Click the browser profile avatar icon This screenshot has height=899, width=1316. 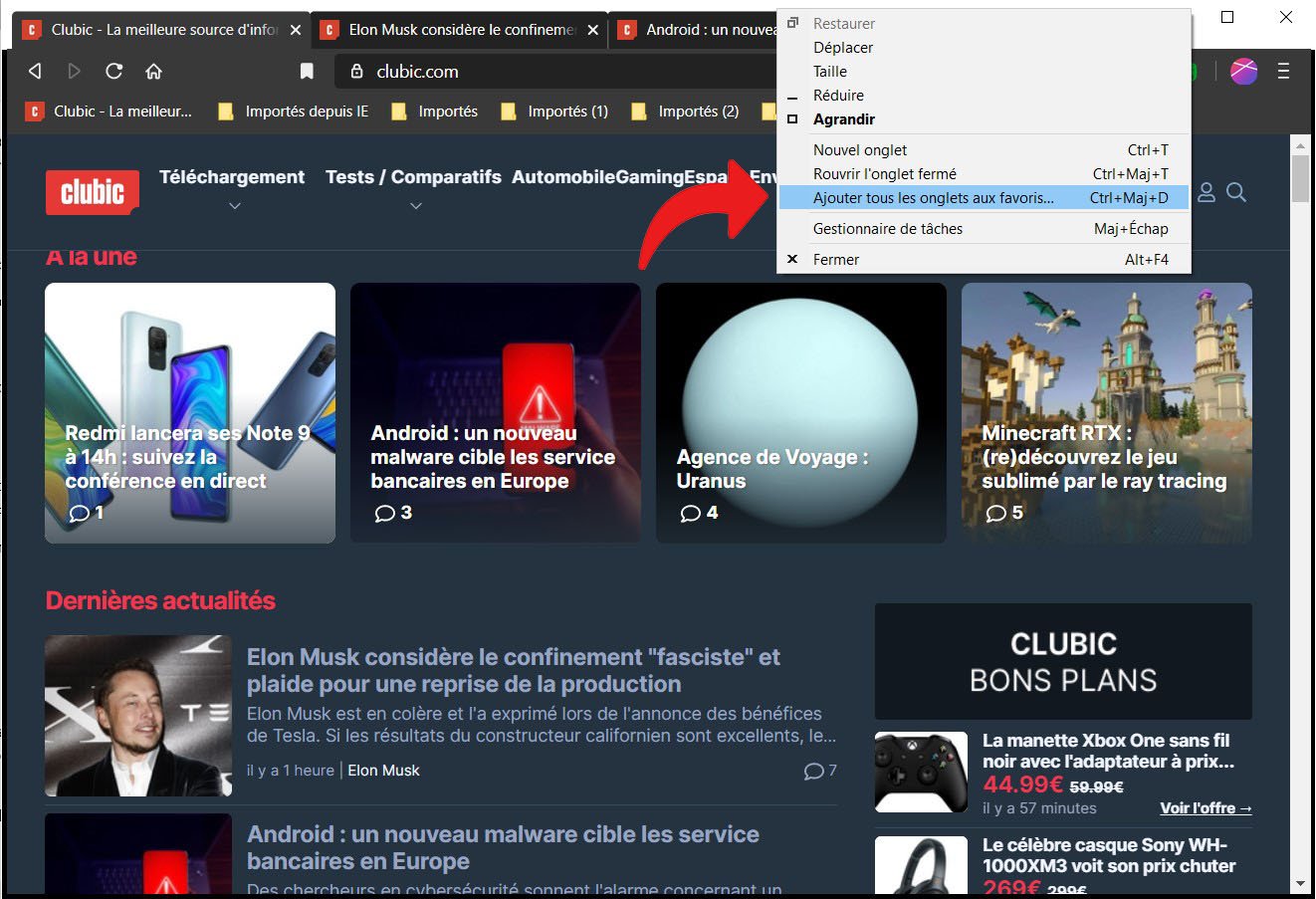coord(1243,71)
